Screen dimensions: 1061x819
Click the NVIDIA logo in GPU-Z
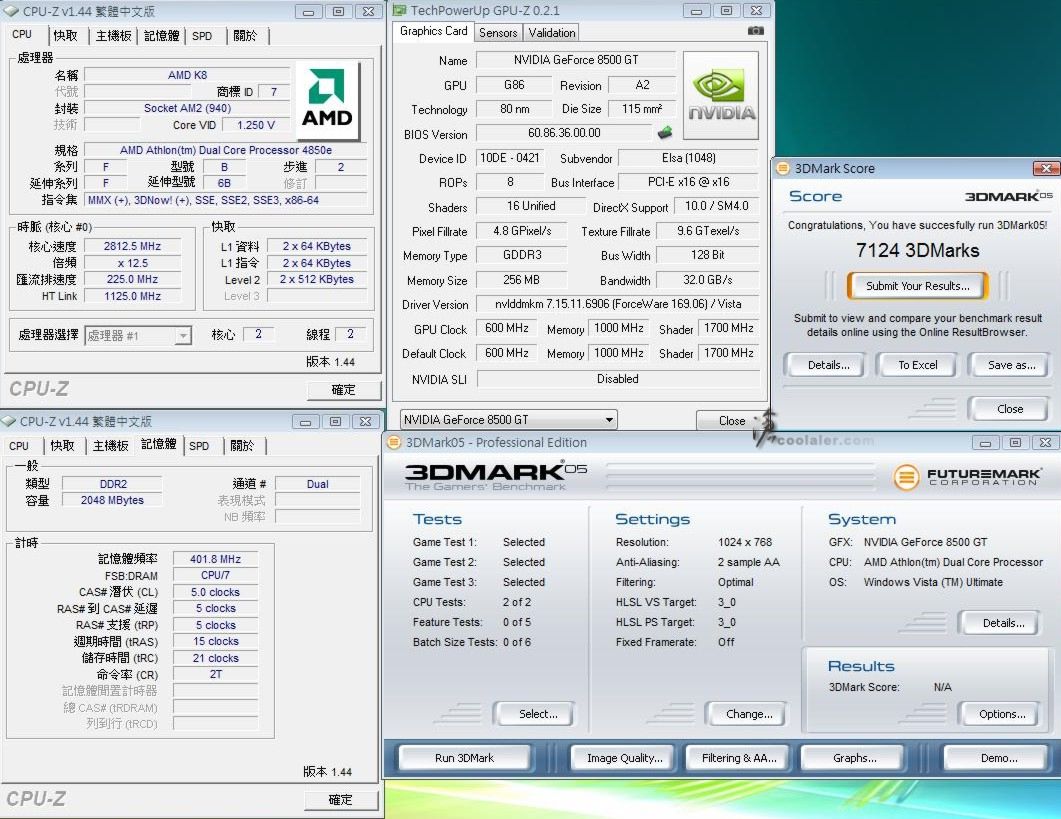coord(721,95)
